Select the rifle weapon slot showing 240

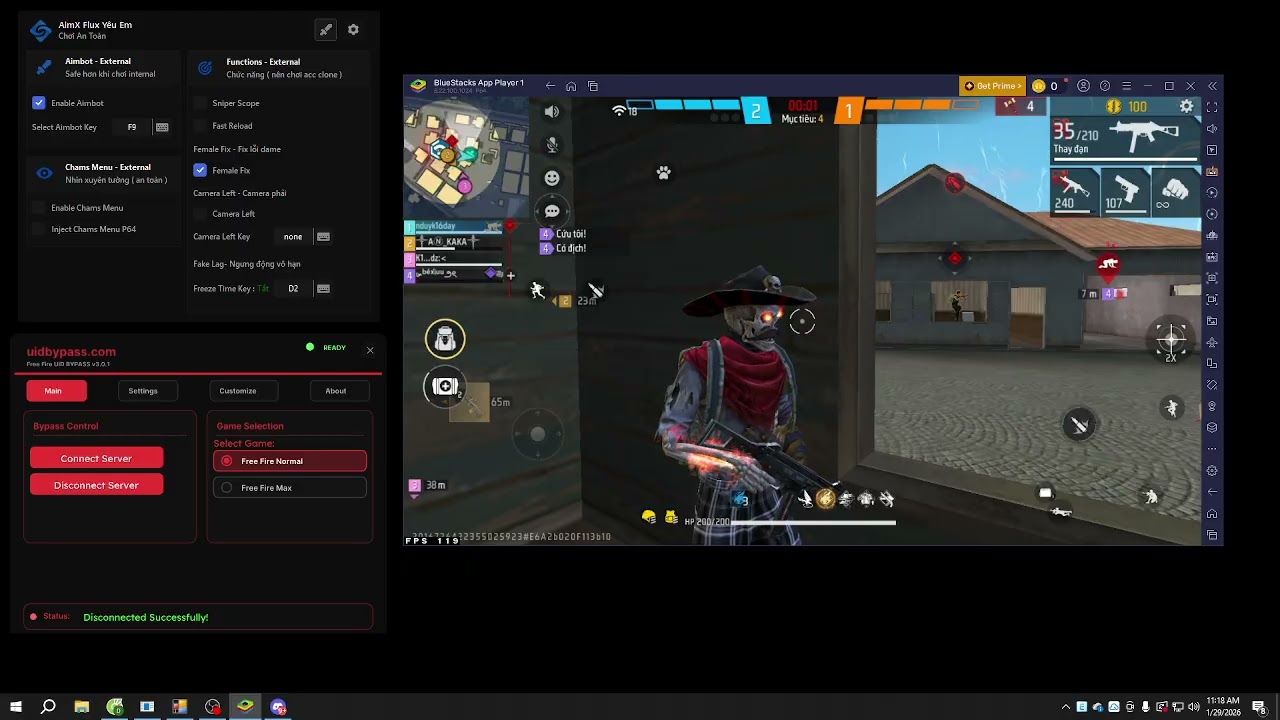coord(1075,191)
